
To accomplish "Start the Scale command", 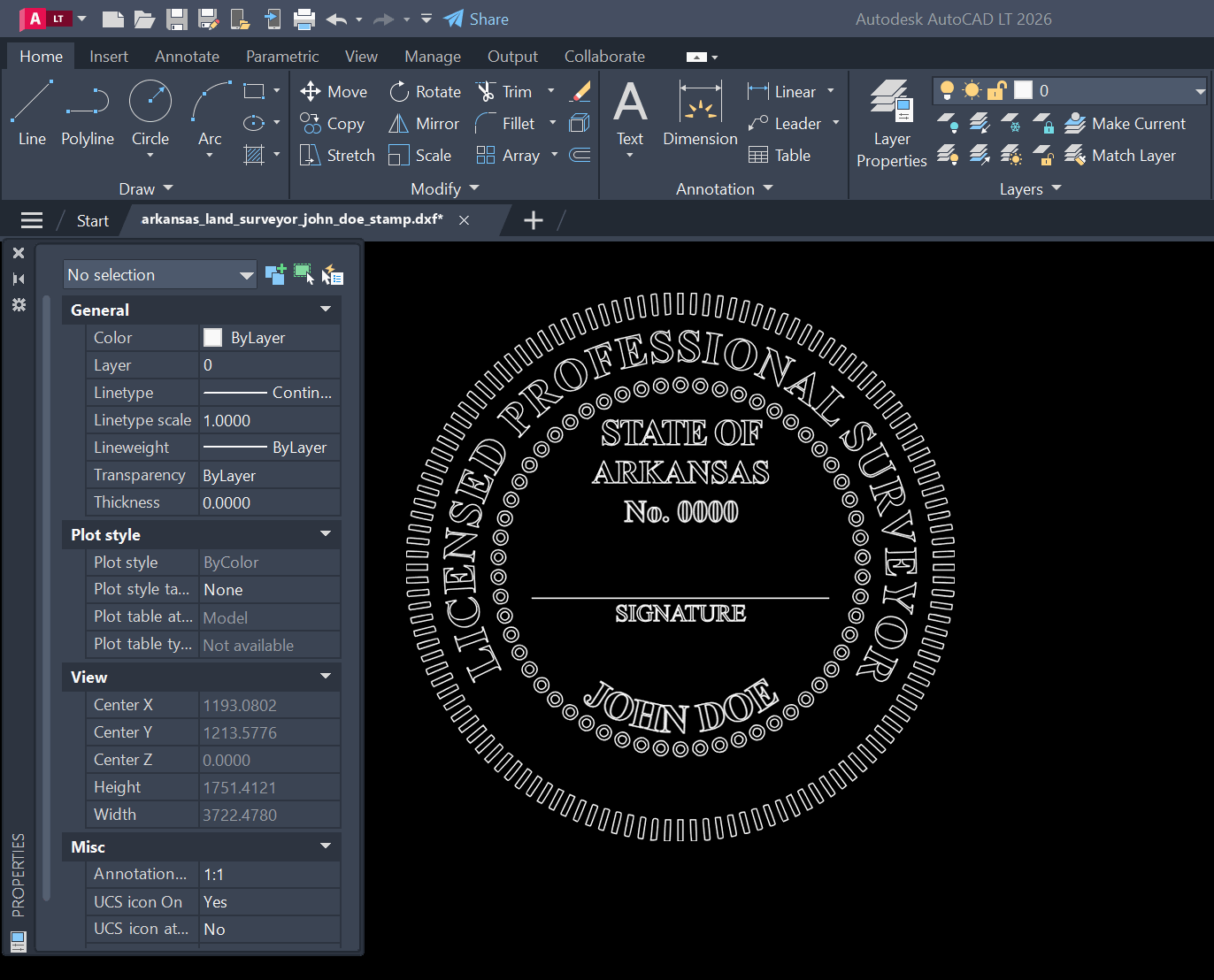I will [420, 155].
